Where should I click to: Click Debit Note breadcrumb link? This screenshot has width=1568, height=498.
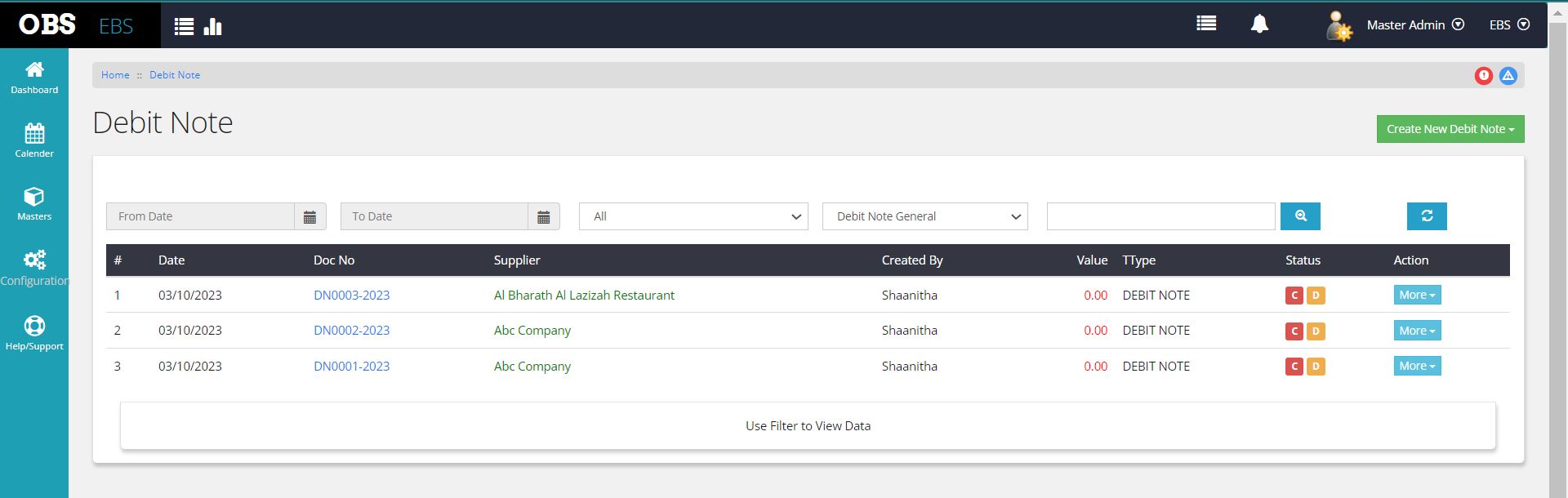175,75
